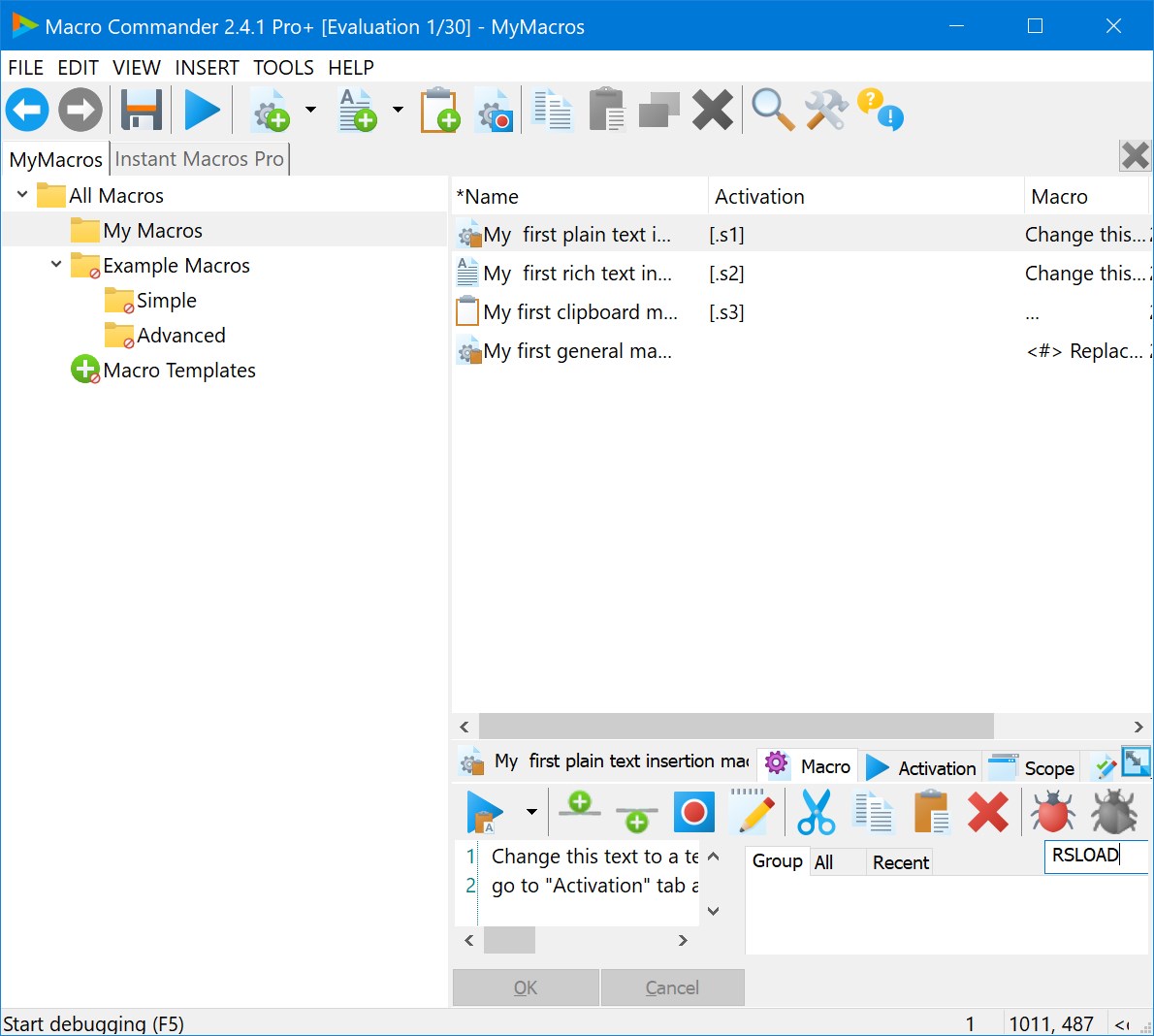Screen dimensions: 1154x1036
Task: Click the macro list horizontal scrollbar
Action: 736,726
